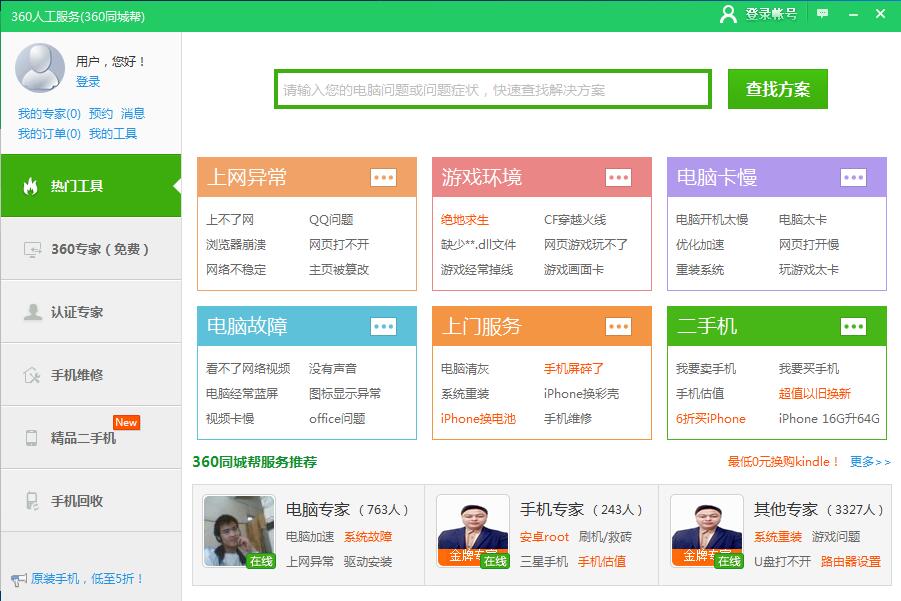
Task: Open the feedback message icon in title bar
Action: click(x=822, y=14)
